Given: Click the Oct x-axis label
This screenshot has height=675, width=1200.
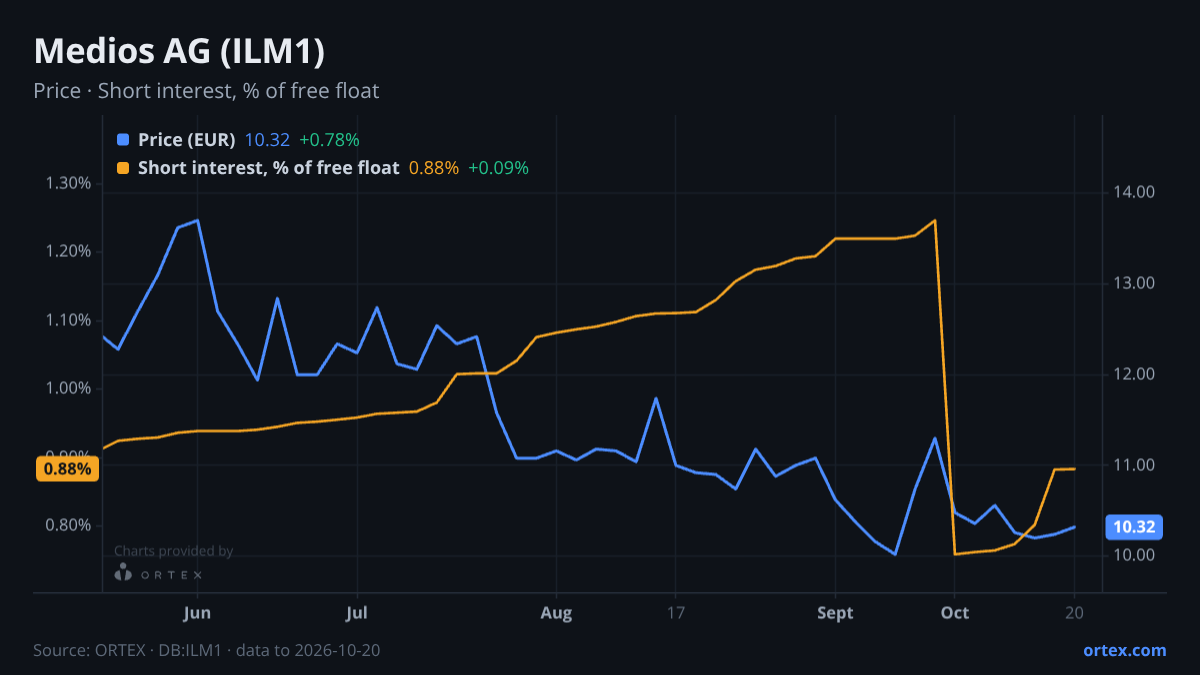Looking at the screenshot, I should click(x=955, y=613).
